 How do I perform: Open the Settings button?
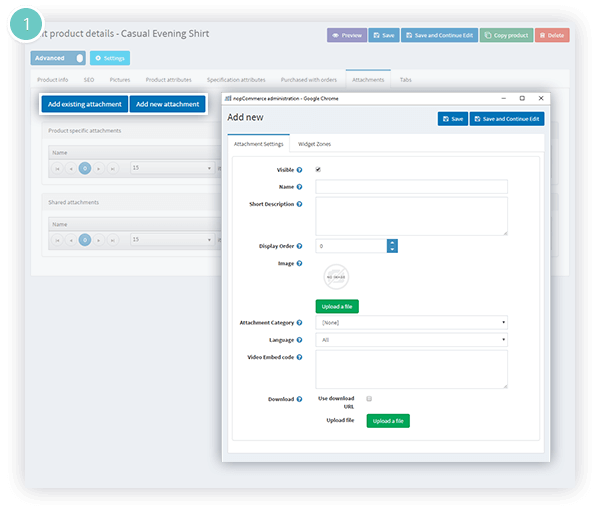click(110, 58)
